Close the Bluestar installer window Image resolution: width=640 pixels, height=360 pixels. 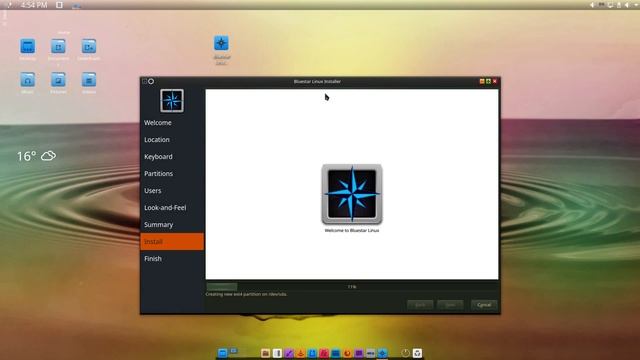pyautogui.click(x=495, y=82)
